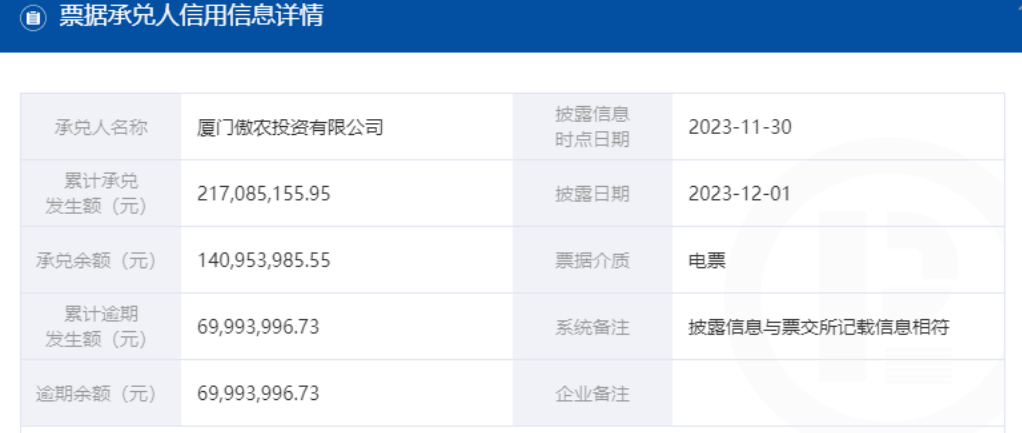
Task: Click the 披露日期 value 2023-12-01
Action: point(739,194)
